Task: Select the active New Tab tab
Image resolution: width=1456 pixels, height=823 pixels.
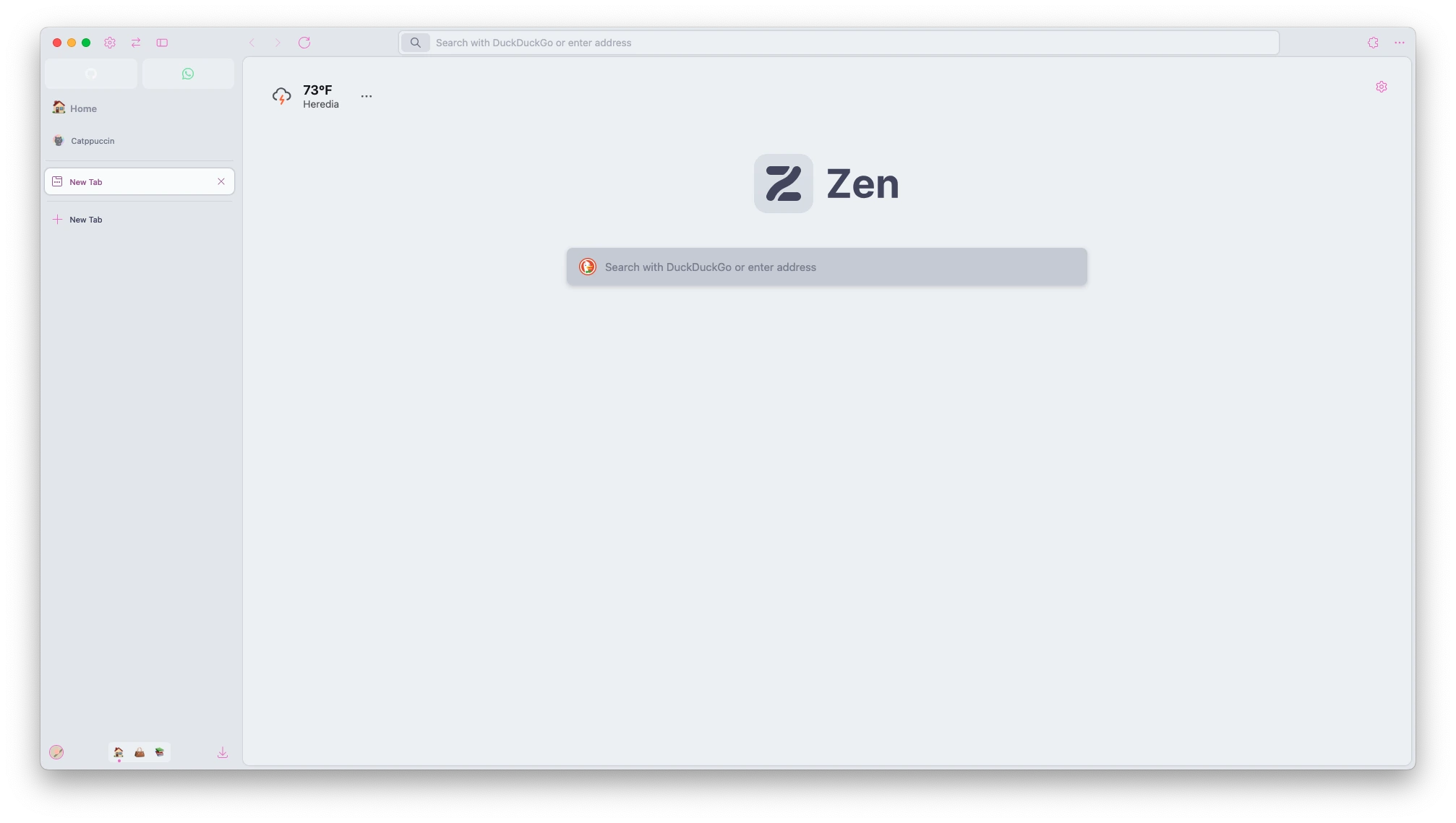Action: pyautogui.click(x=140, y=181)
